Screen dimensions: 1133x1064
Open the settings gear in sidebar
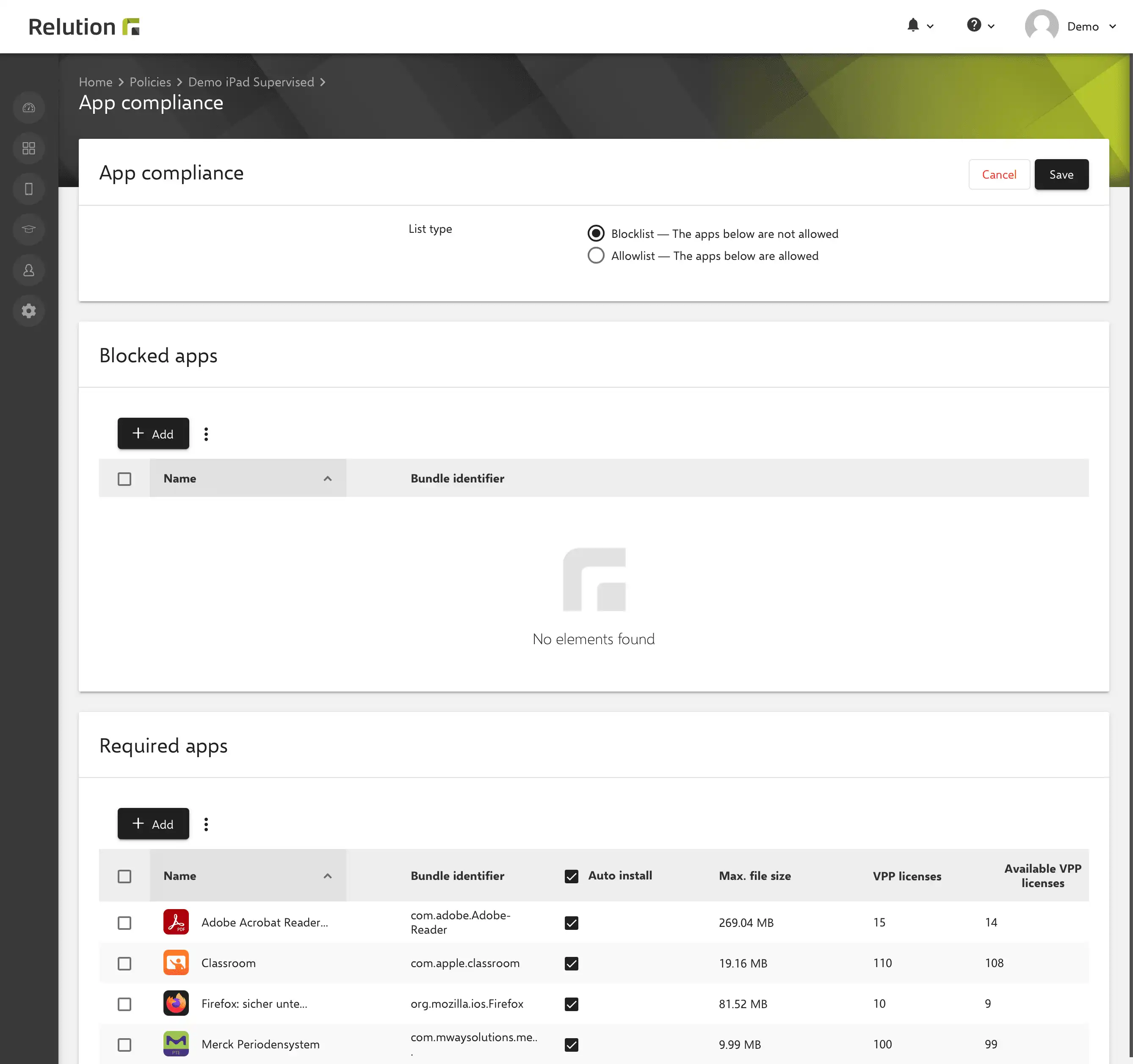click(28, 310)
